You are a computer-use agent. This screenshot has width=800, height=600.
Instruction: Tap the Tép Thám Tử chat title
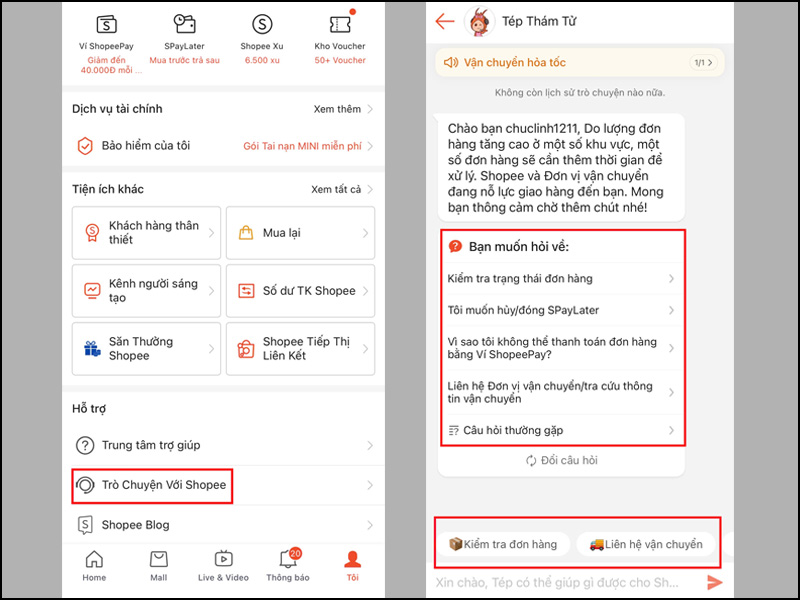point(539,21)
